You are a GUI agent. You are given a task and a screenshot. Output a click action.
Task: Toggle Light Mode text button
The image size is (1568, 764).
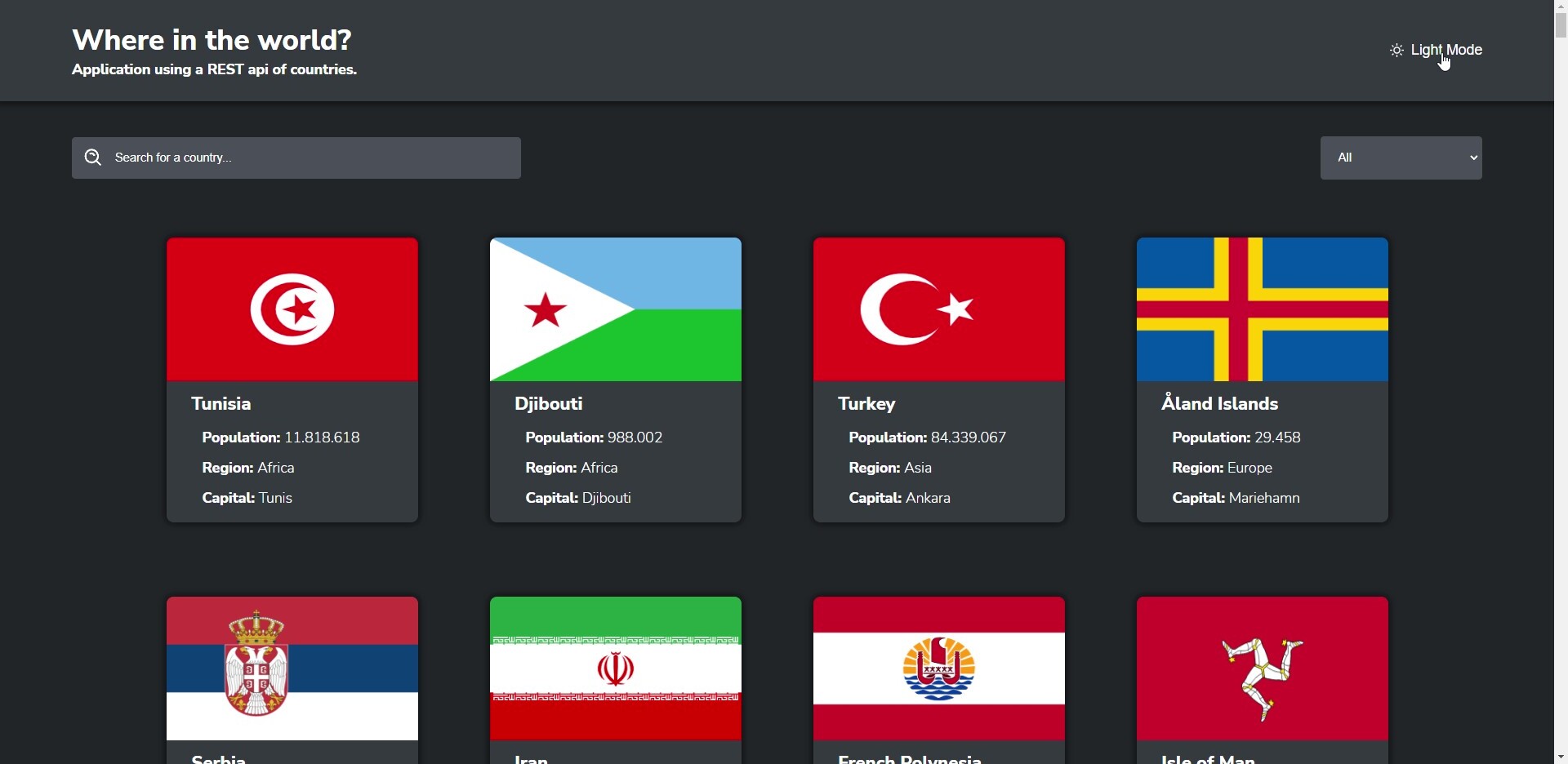point(1446,50)
